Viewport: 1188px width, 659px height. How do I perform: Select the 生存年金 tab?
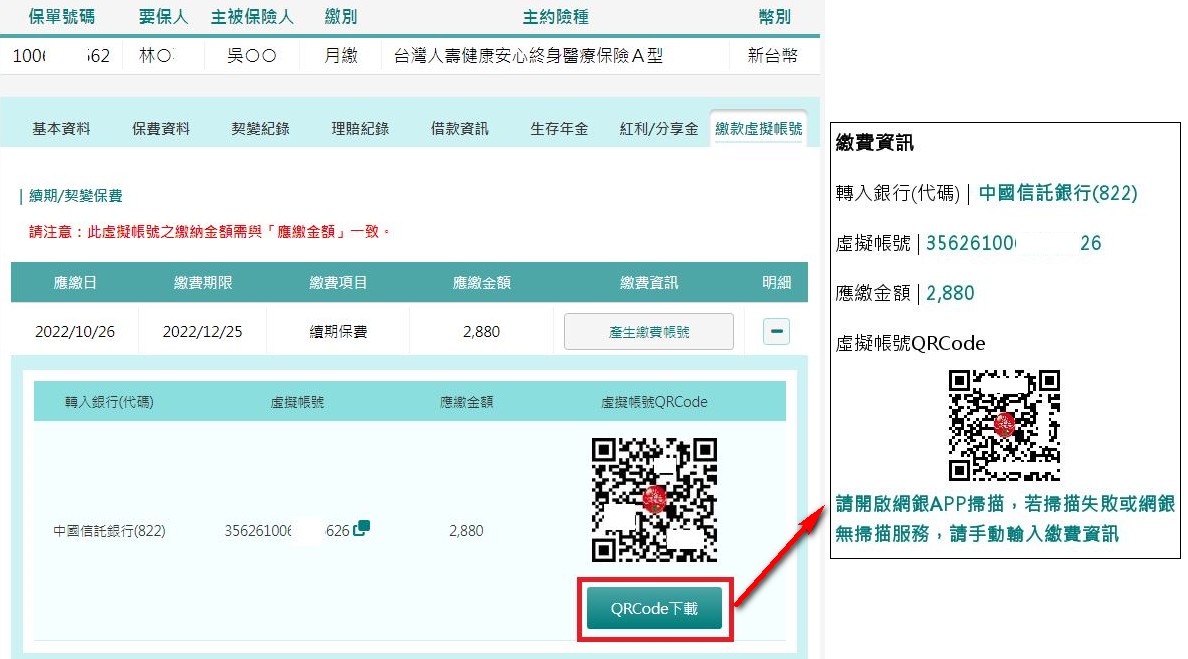pos(559,129)
